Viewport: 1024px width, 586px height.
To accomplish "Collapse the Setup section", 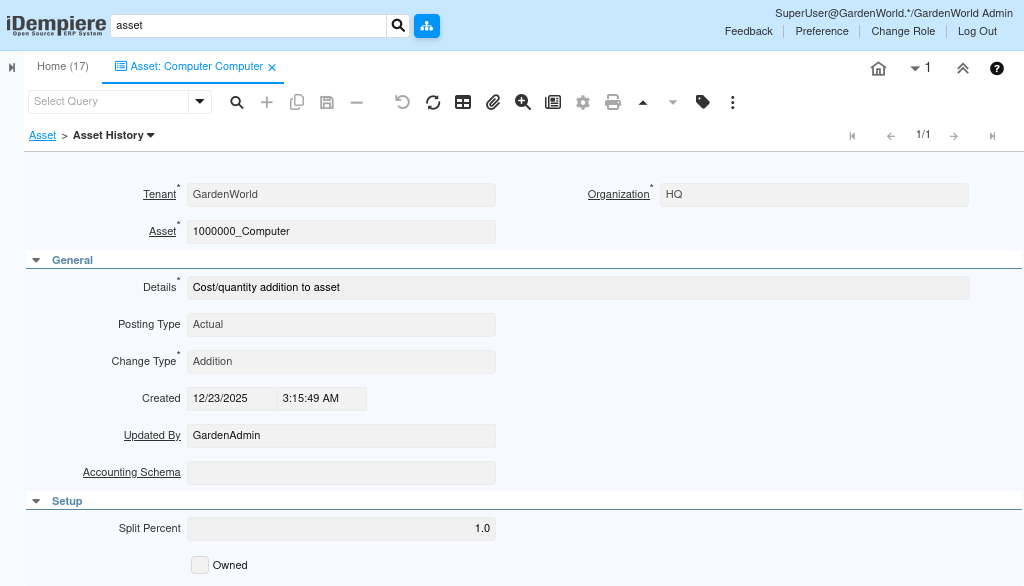I will tap(37, 501).
